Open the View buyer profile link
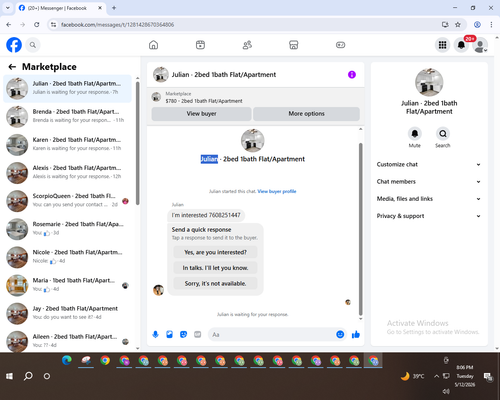This screenshot has width=500, height=400. click(x=277, y=191)
